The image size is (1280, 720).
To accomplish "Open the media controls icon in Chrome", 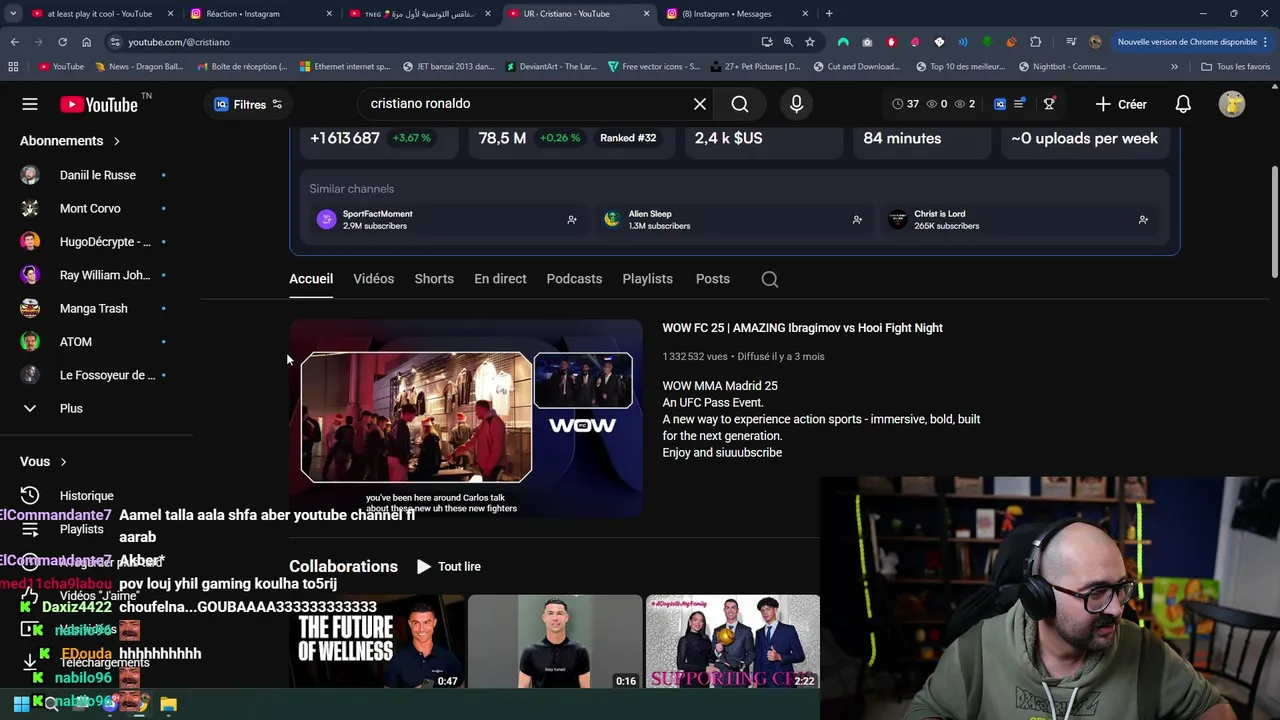I will click(x=1071, y=42).
